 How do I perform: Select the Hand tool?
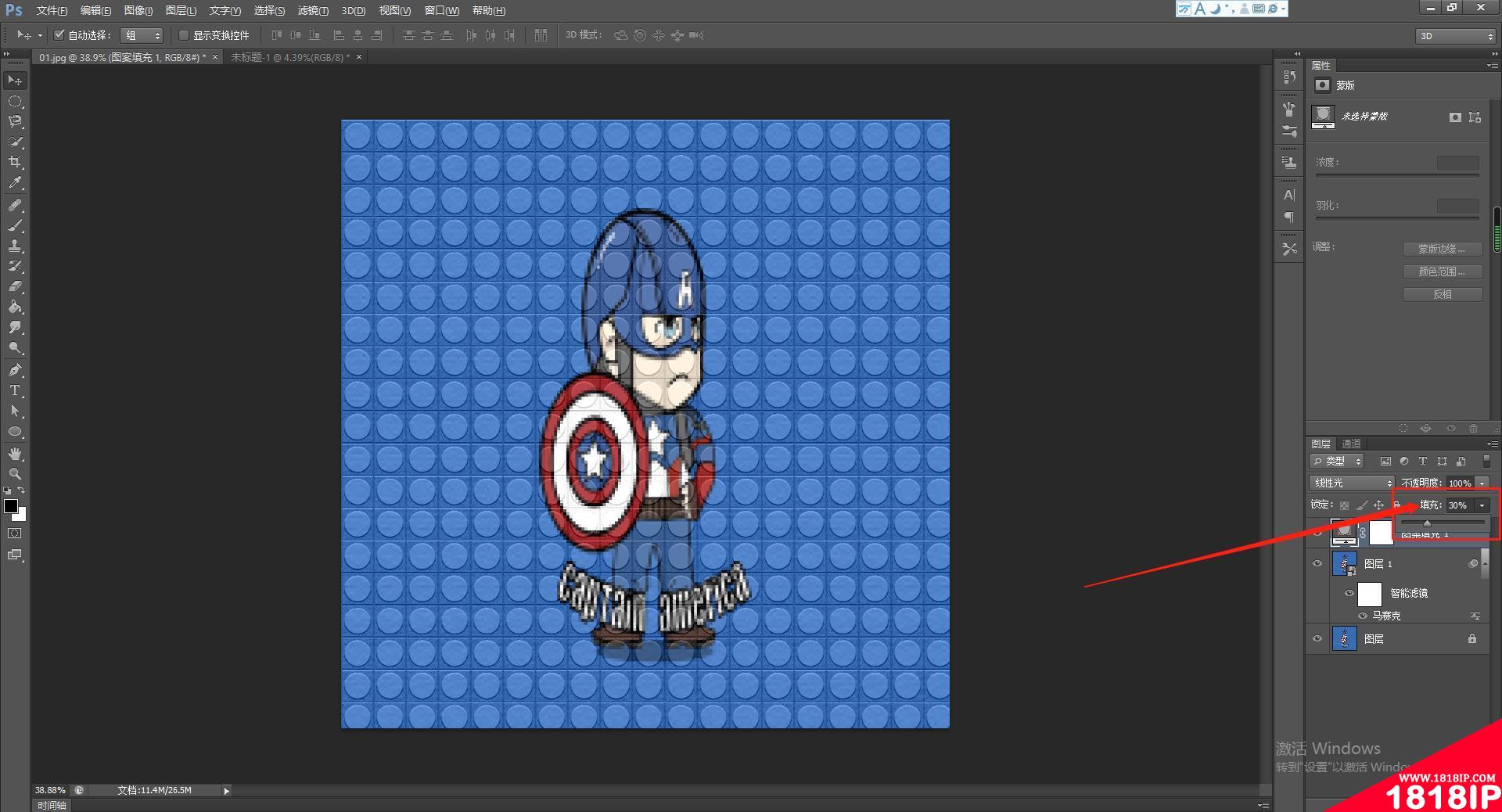click(x=15, y=454)
